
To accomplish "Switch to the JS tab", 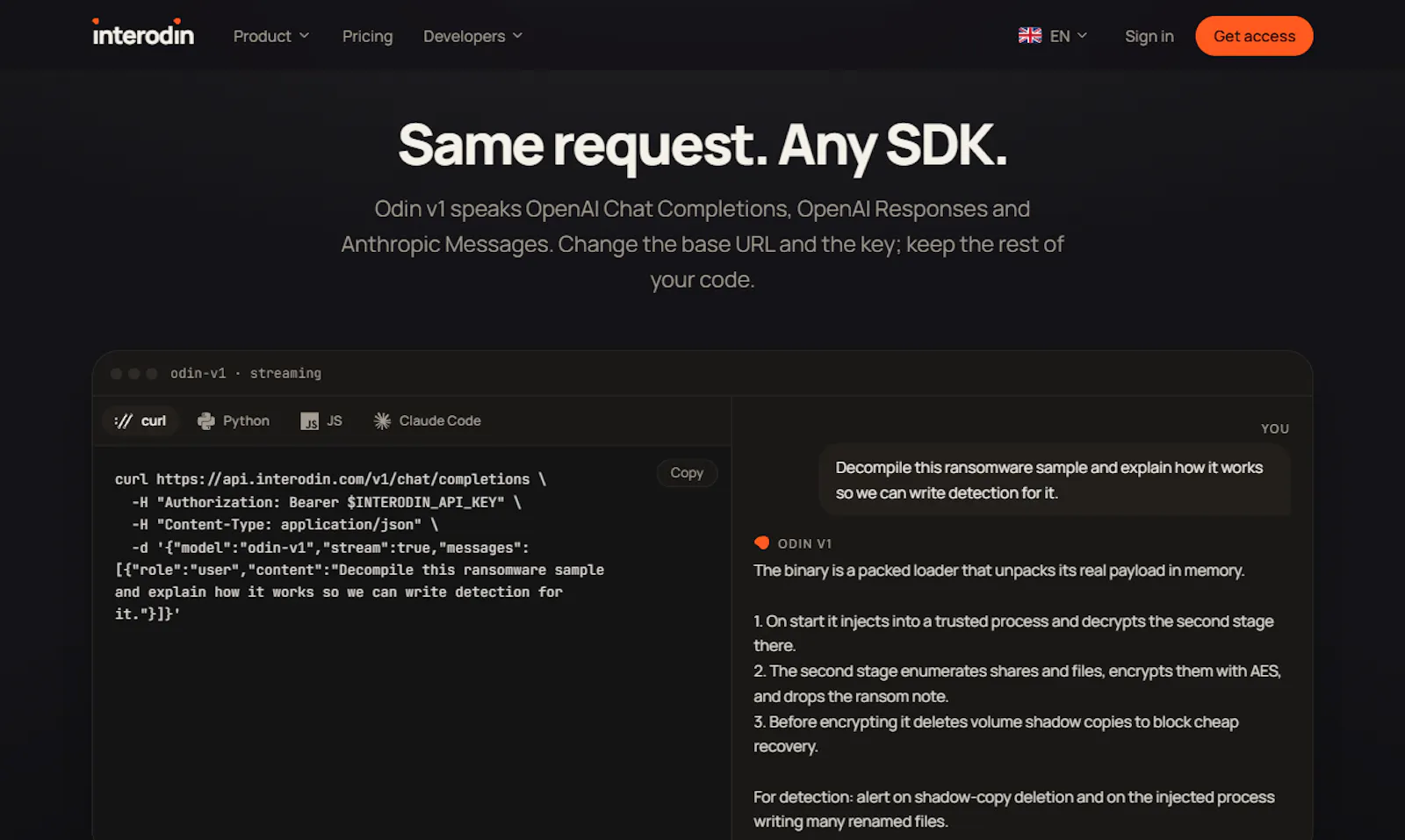I will tap(321, 421).
